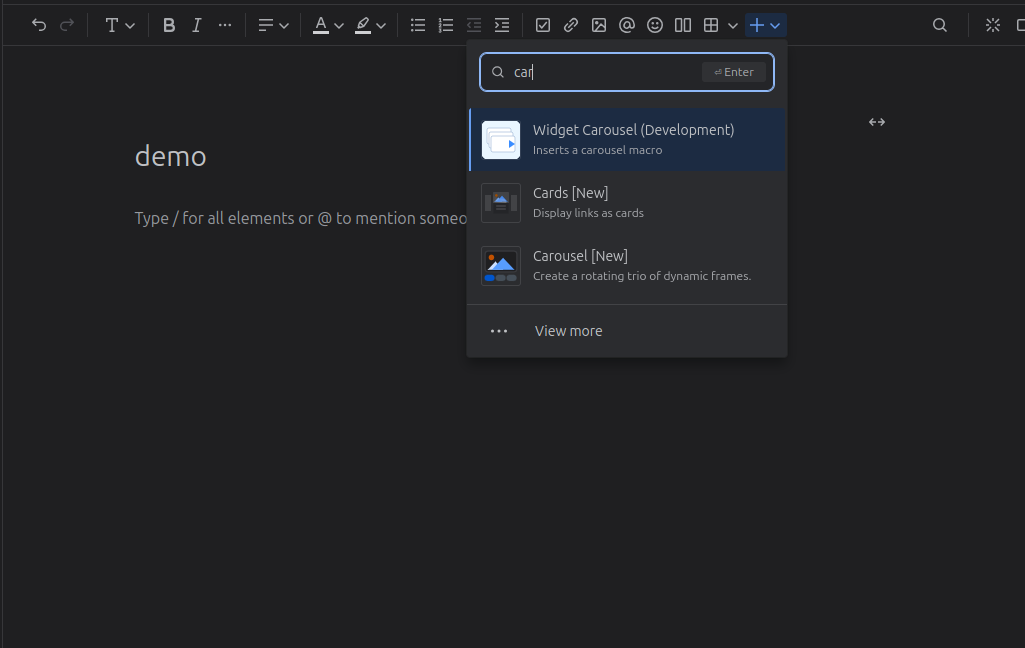Screen dimensions: 1025x648
Task: Click the Enter hint button in search box
Action: click(733, 72)
